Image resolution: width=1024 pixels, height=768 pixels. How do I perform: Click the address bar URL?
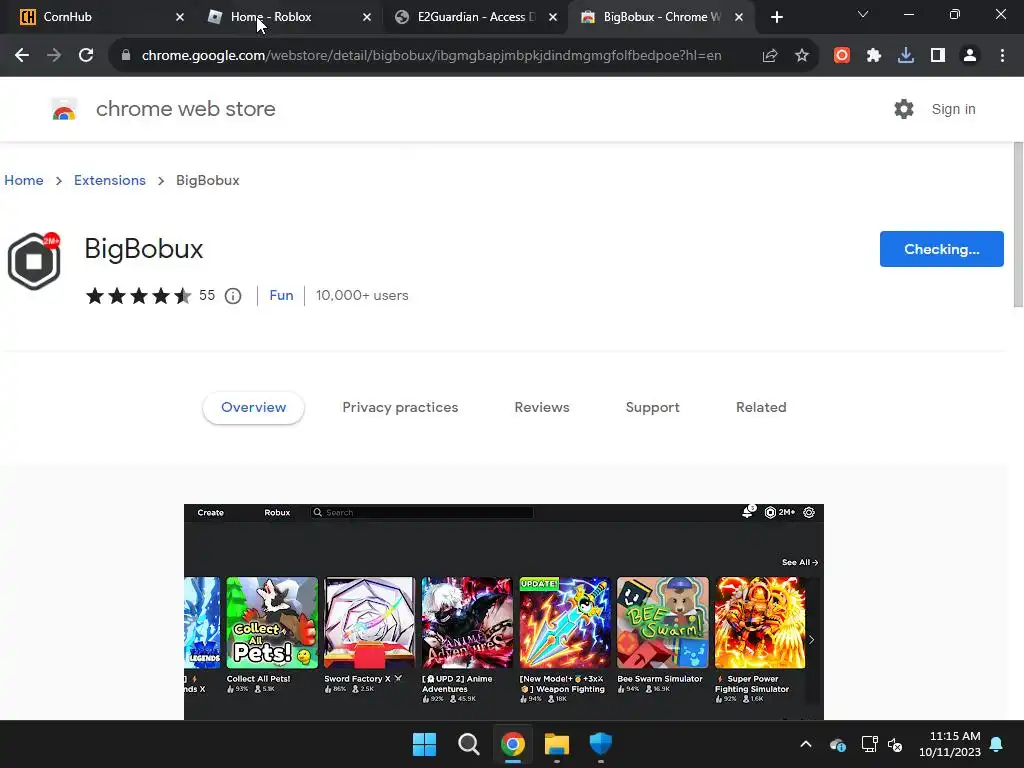(431, 56)
